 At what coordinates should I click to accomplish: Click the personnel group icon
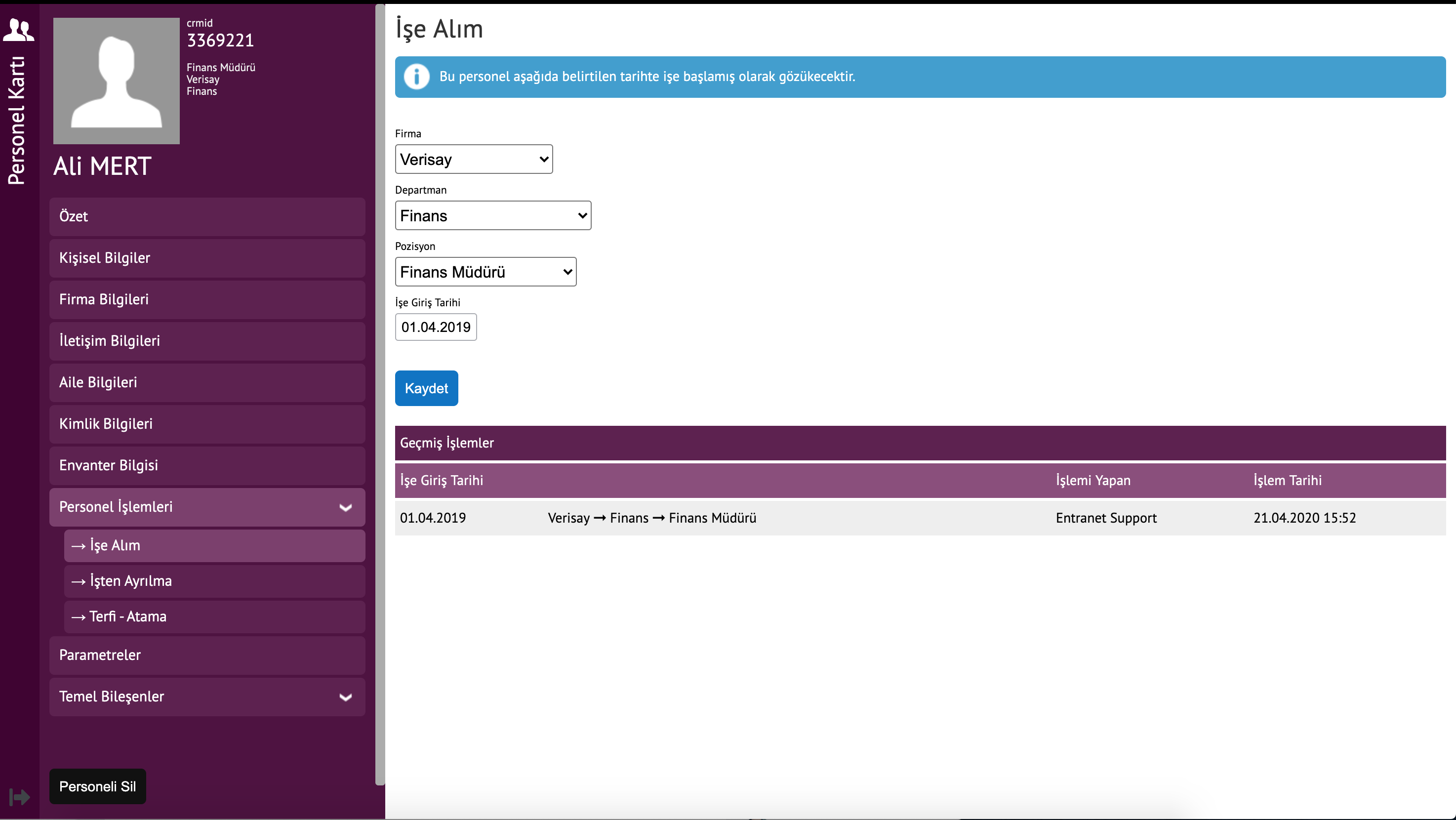click(19, 29)
